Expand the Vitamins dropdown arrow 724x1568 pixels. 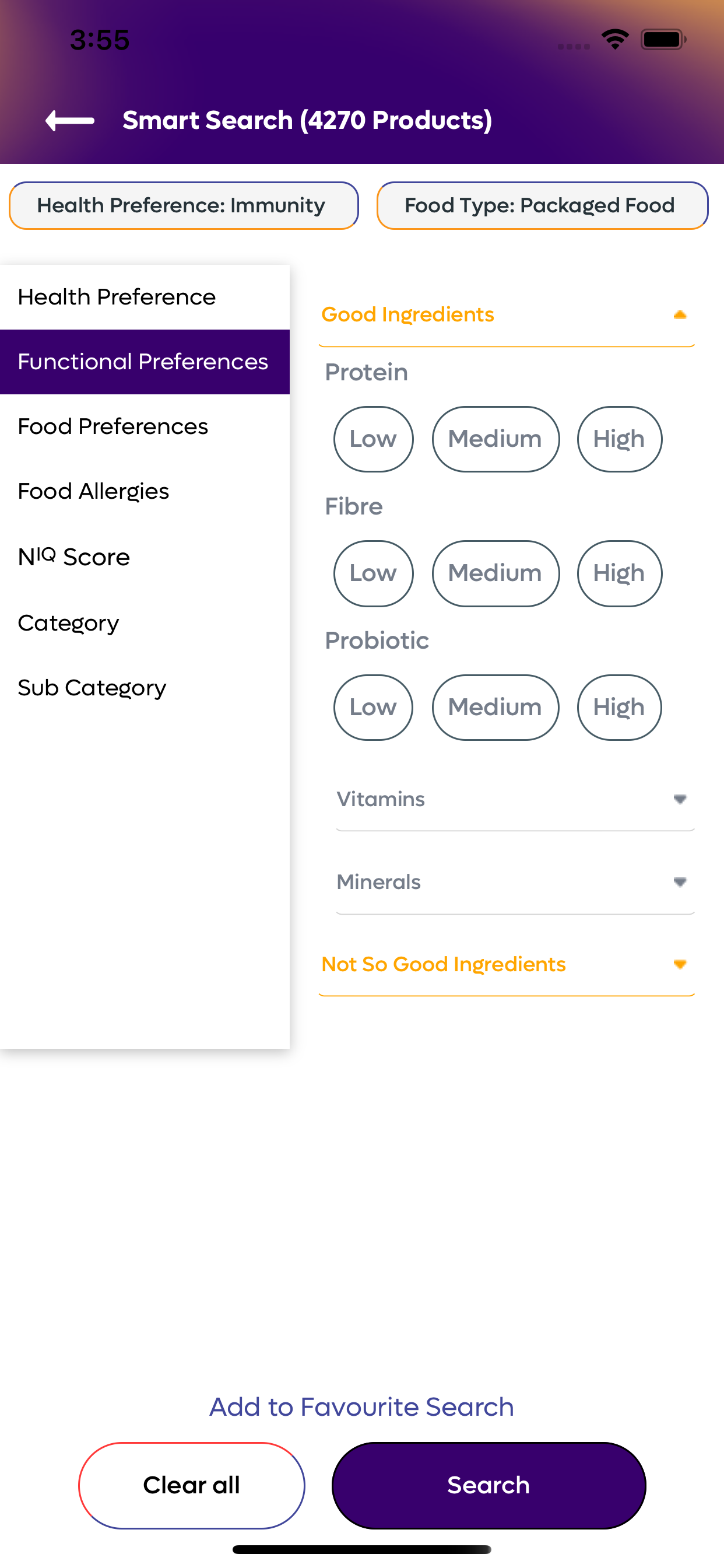680,799
